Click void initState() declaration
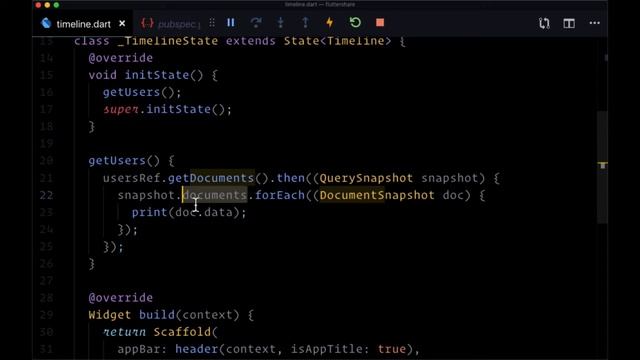Screen dimensions: 640x360 [x=146, y=75]
